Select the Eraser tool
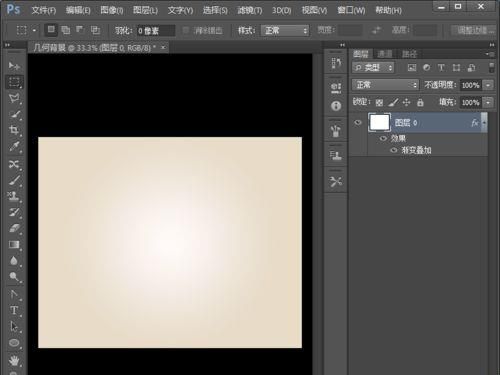 tap(14, 228)
